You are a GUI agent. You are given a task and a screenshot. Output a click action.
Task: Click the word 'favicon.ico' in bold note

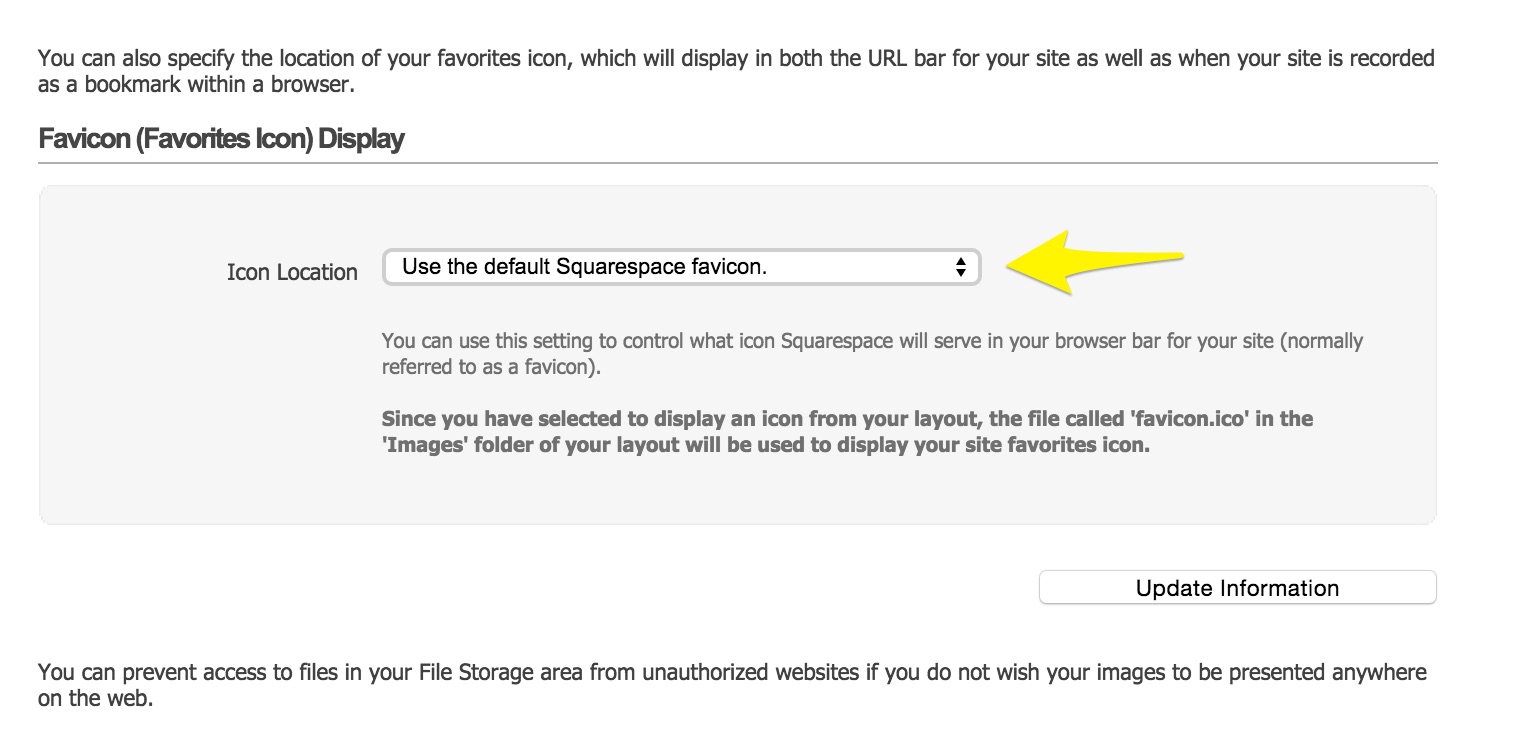coord(1193,418)
